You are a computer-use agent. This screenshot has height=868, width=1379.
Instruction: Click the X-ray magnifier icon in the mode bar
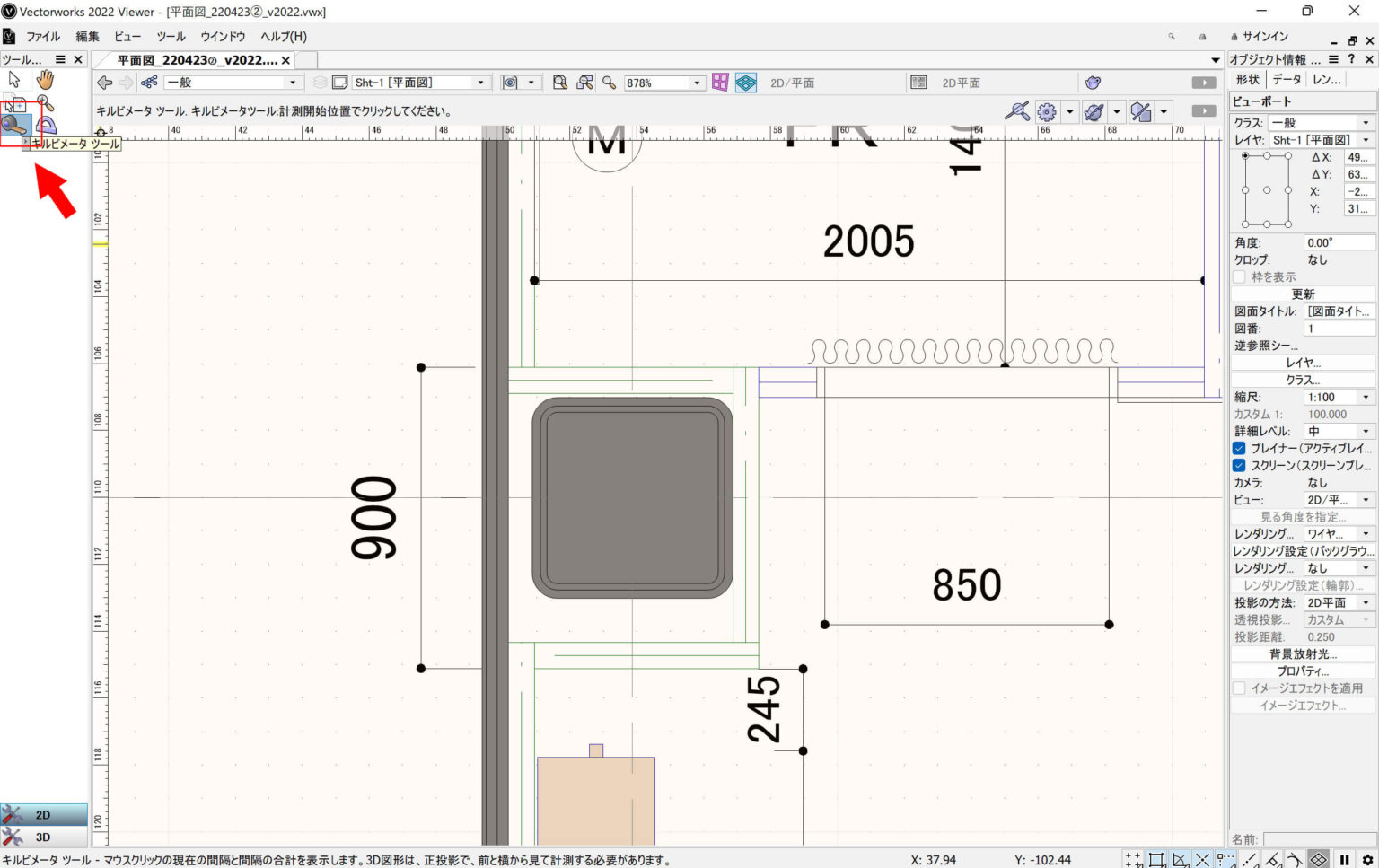click(x=1019, y=110)
